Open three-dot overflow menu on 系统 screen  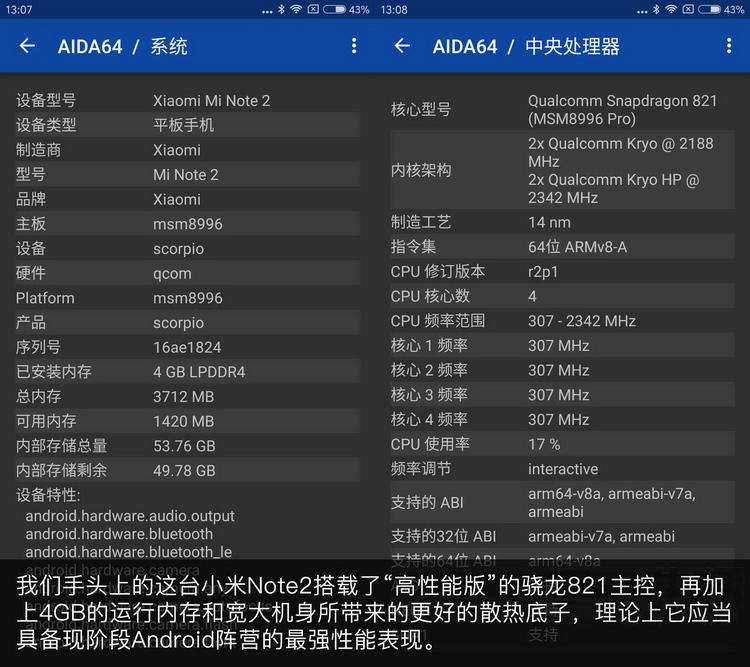[353, 46]
